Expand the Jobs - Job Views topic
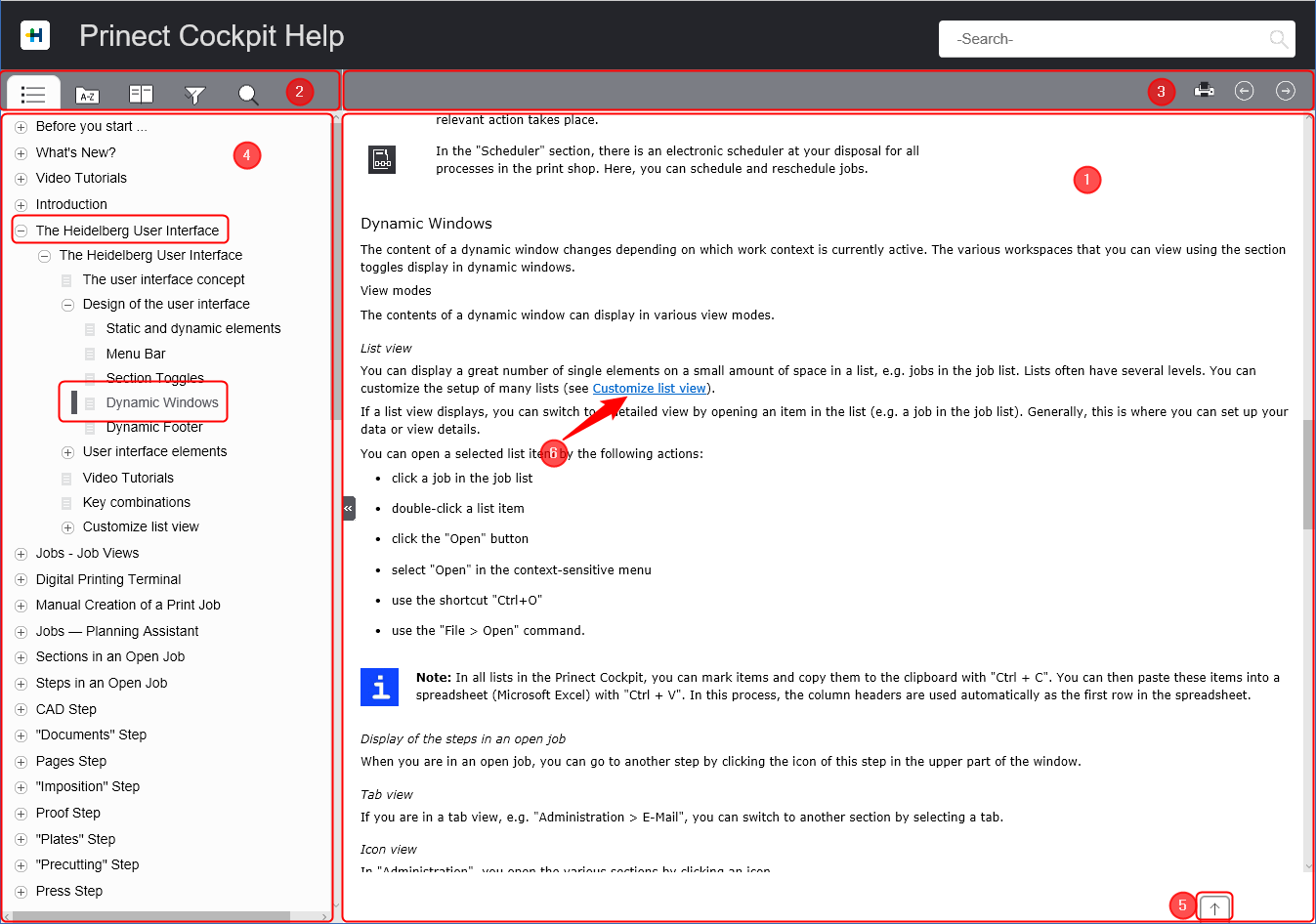This screenshot has height=924, width=1316. (21, 554)
